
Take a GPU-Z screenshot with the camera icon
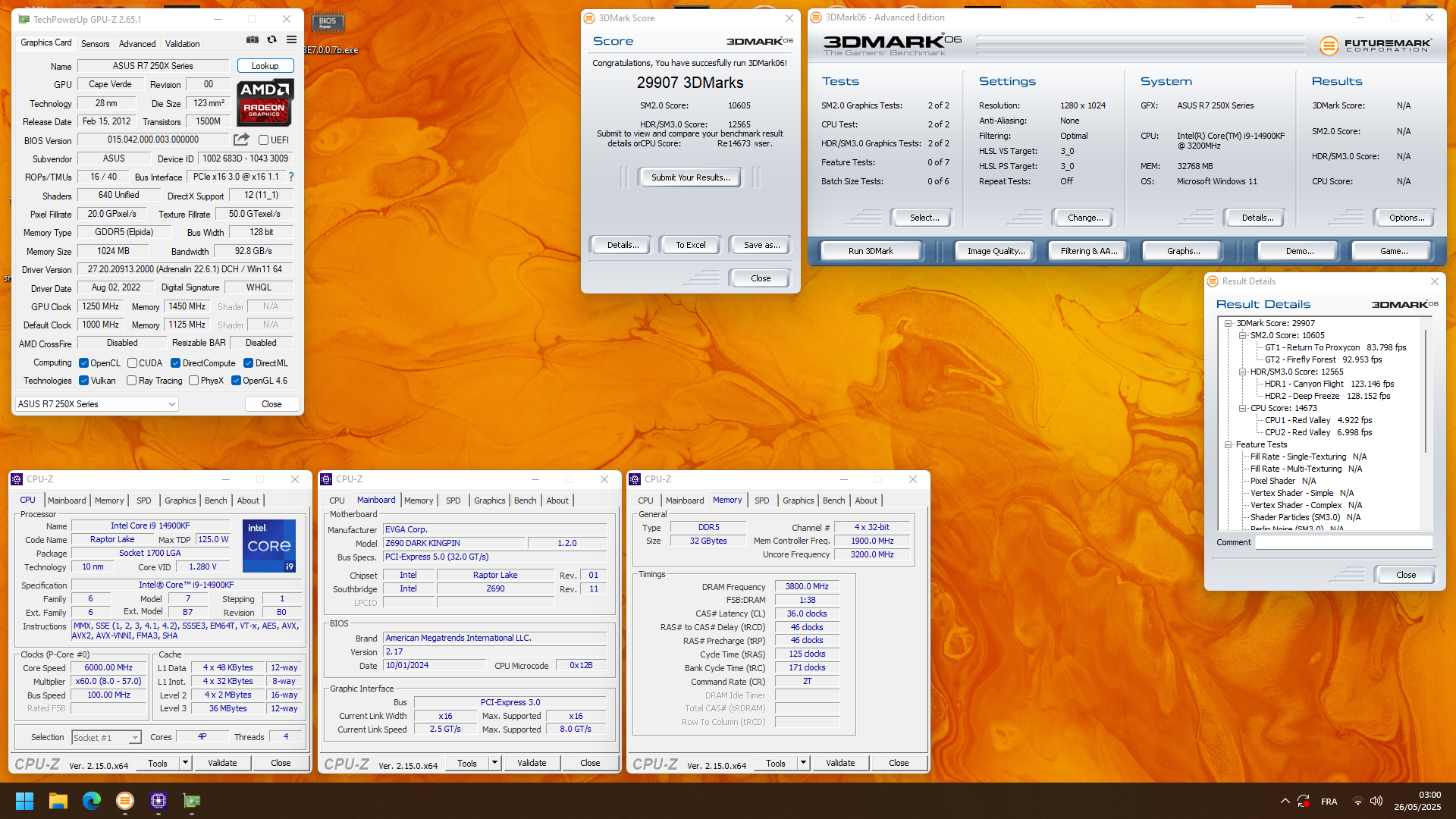(253, 40)
